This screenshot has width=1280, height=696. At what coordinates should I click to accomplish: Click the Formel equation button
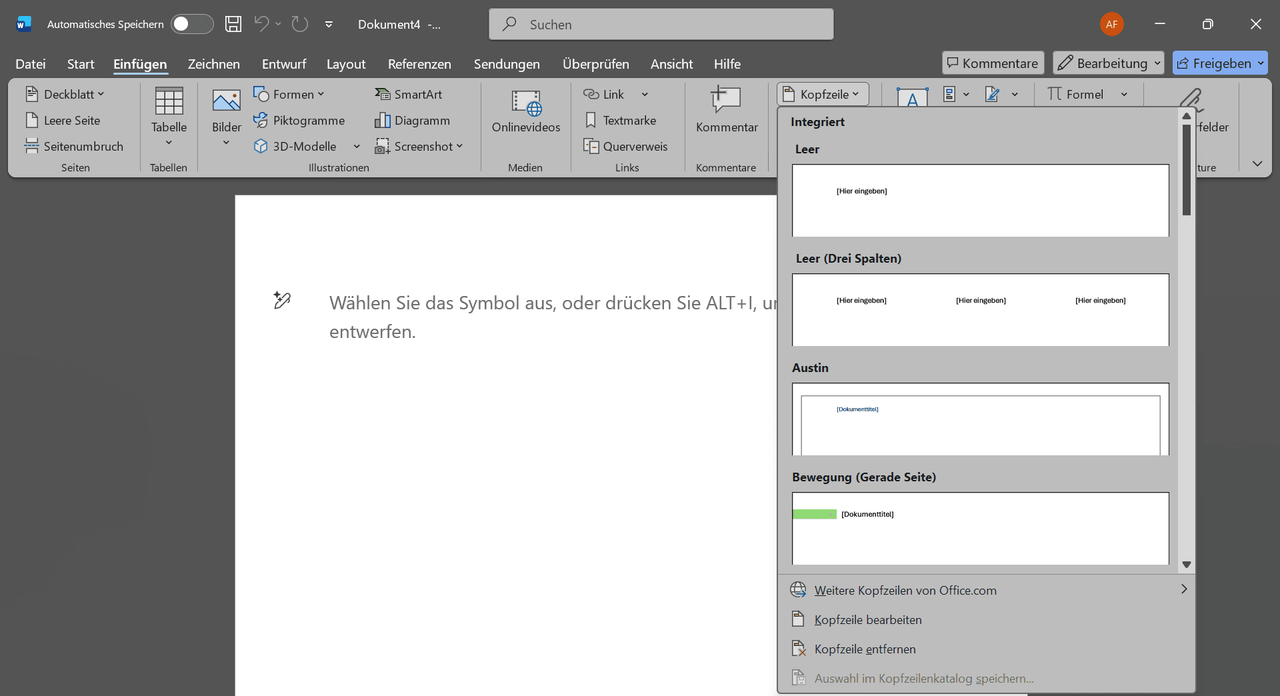[1076, 94]
